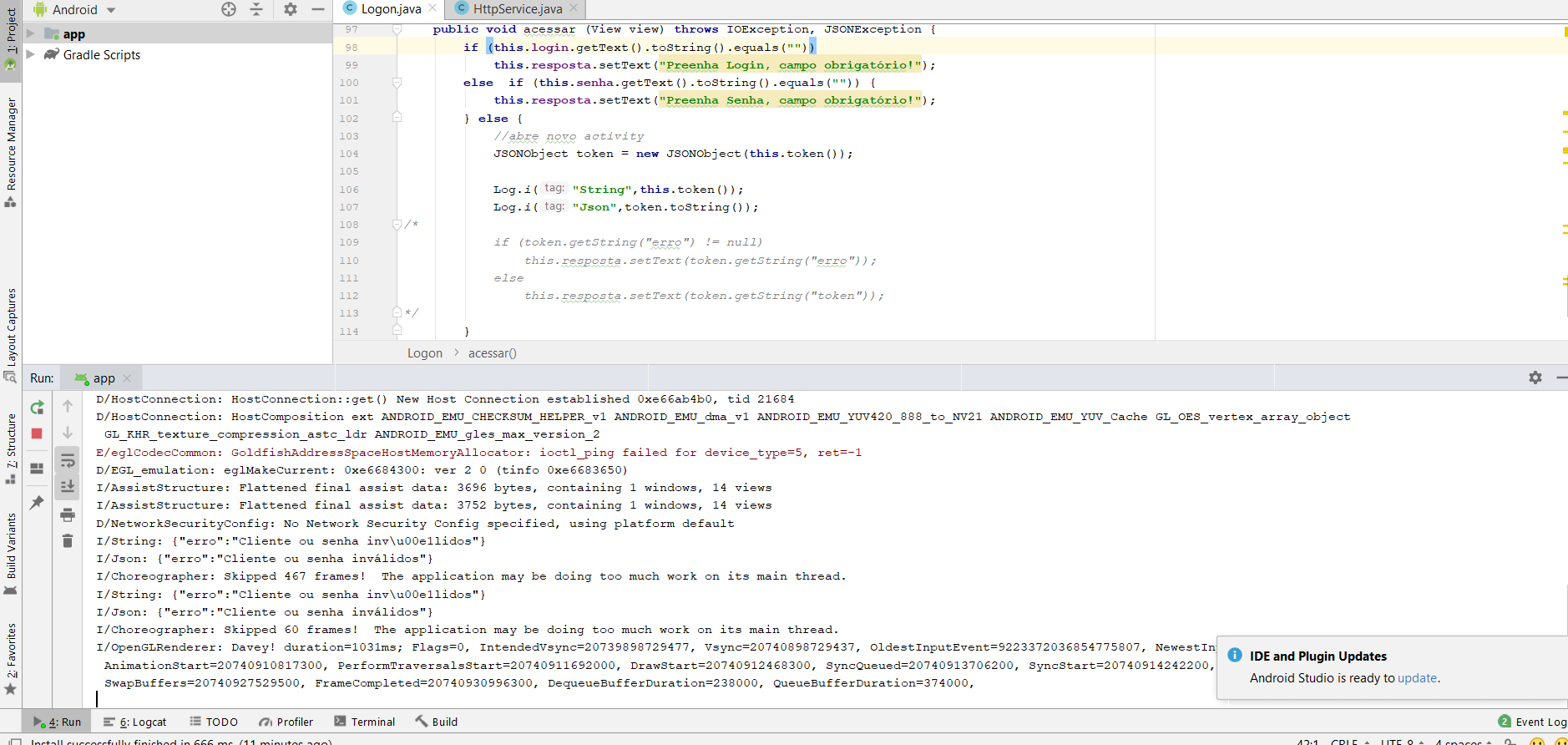The width and height of the screenshot is (1568, 745).
Task: Toggle comment end fold marker at line 113
Action: coord(397,312)
